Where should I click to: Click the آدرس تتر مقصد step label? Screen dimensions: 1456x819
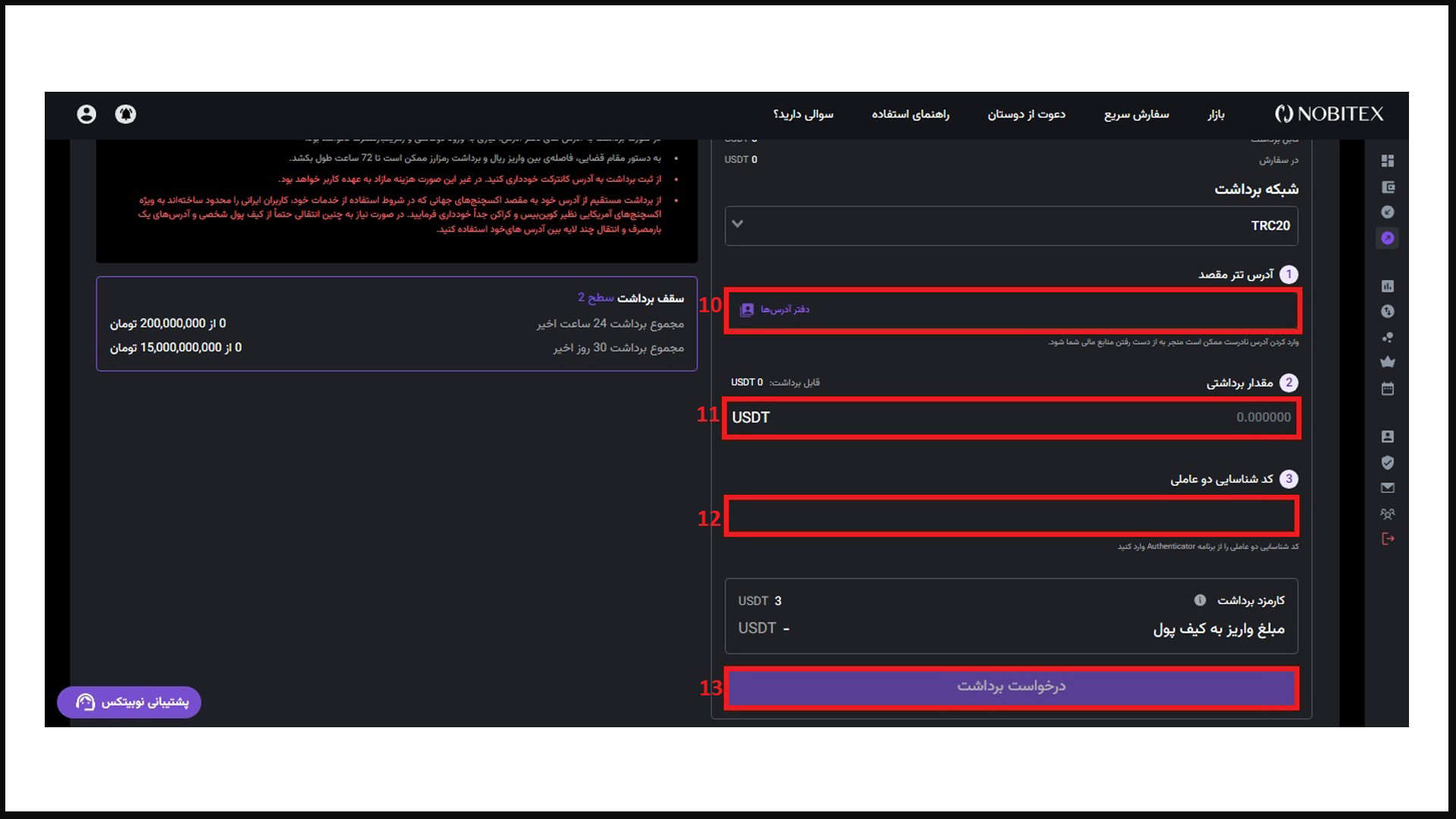1235,275
